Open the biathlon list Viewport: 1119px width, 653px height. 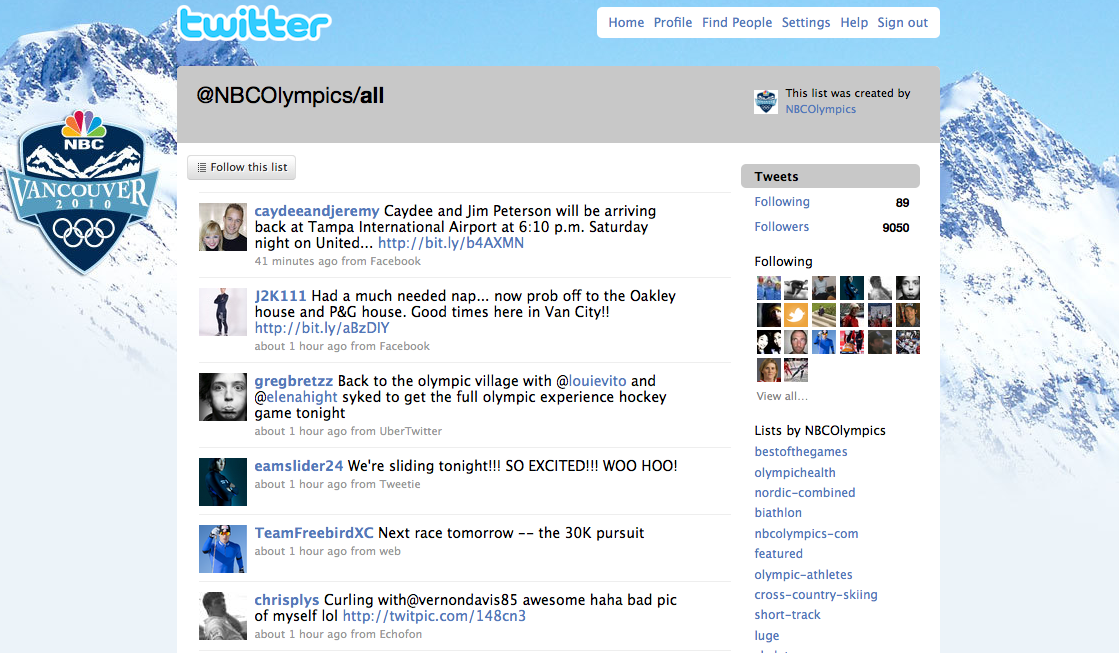[x=778, y=512]
